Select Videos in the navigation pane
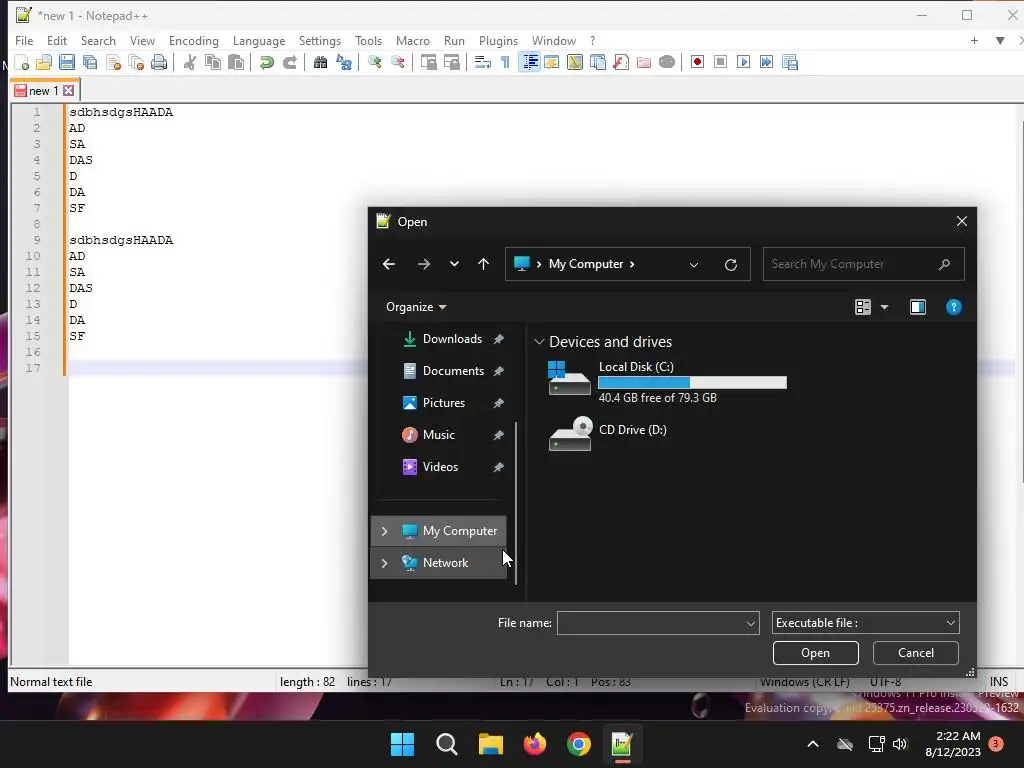 (440, 467)
